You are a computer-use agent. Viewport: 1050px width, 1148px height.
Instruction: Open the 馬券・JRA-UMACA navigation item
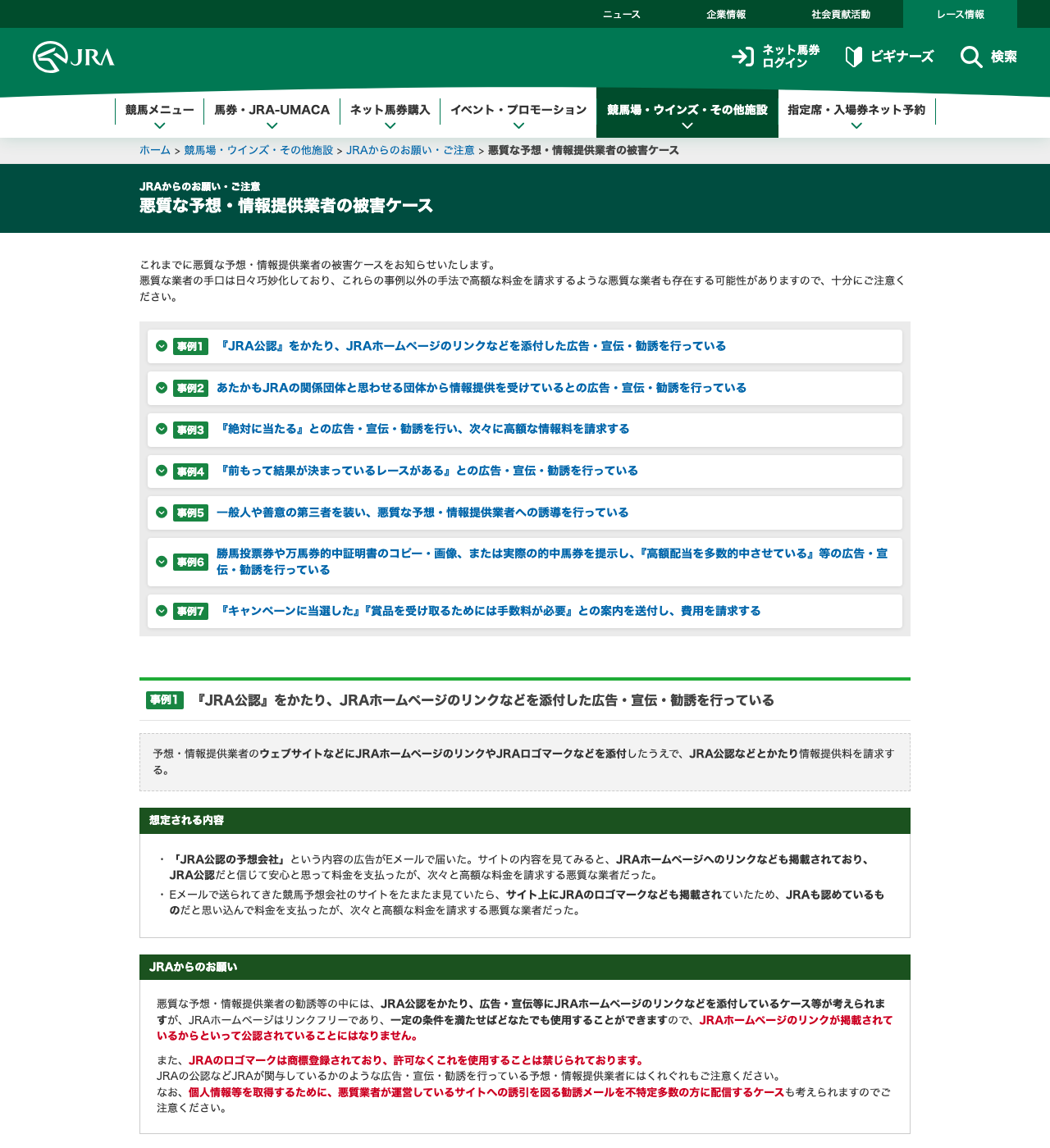tap(272, 110)
